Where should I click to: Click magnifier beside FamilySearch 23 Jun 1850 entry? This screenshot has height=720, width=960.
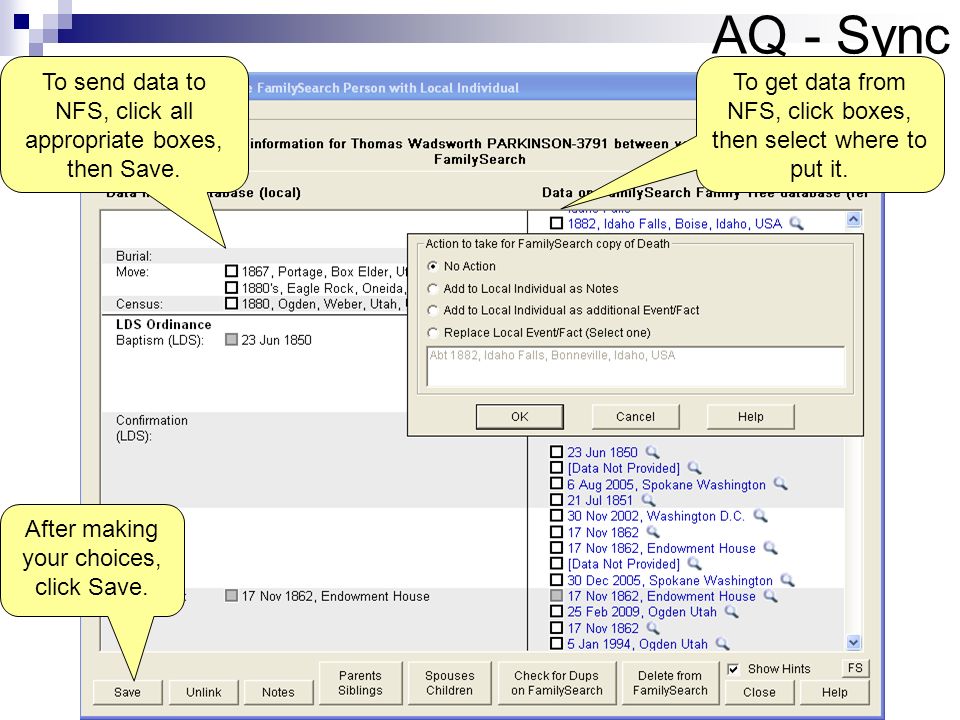click(652, 452)
